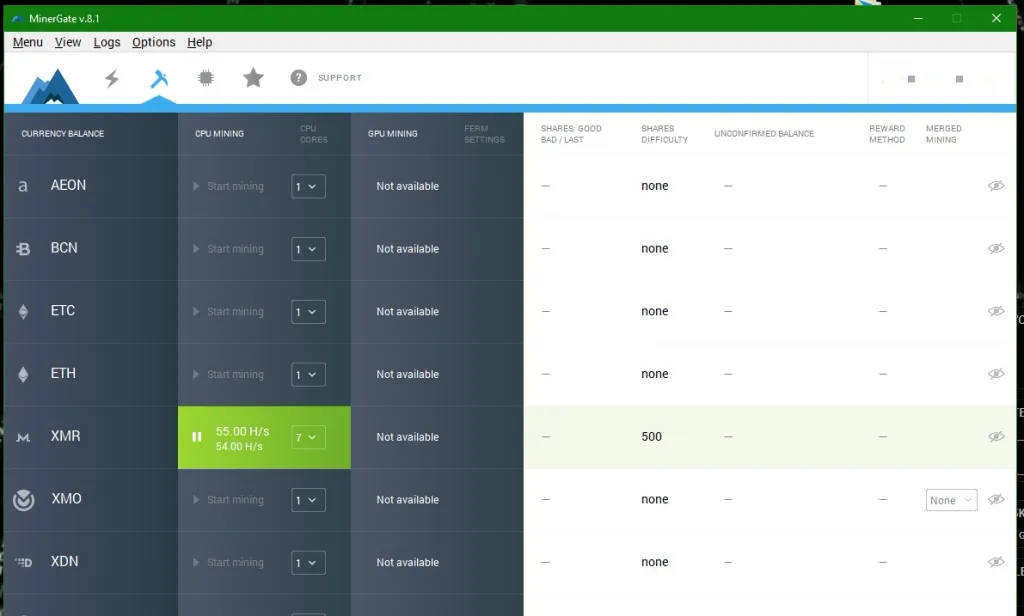Viewport: 1024px width, 616px height.
Task: Click the AEON currency name
Action: coord(69,185)
